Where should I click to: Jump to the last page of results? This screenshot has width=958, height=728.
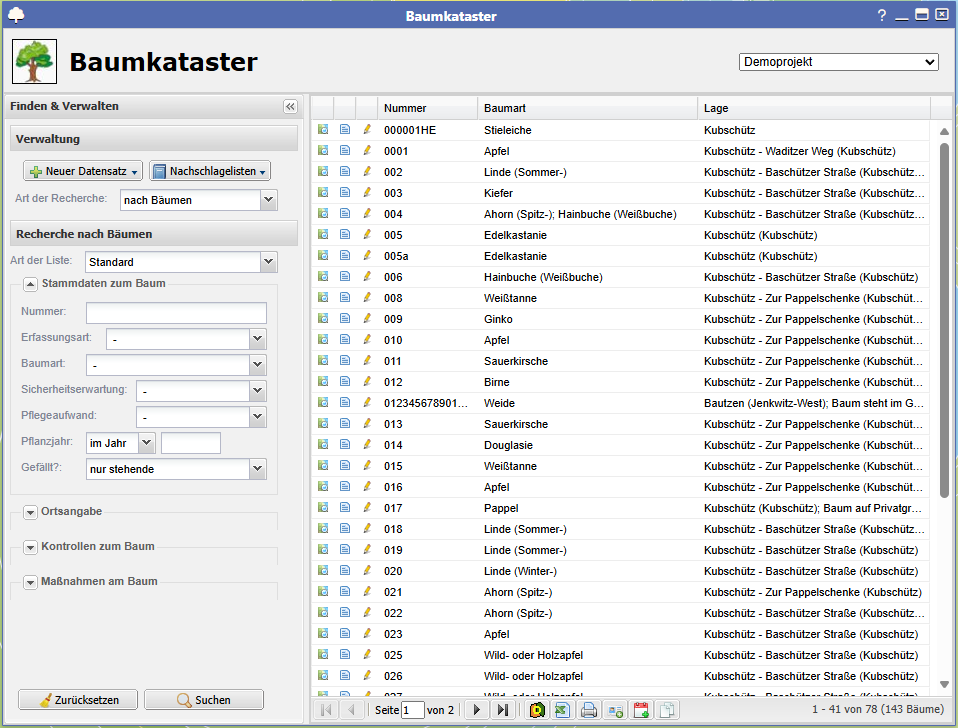point(503,710)
